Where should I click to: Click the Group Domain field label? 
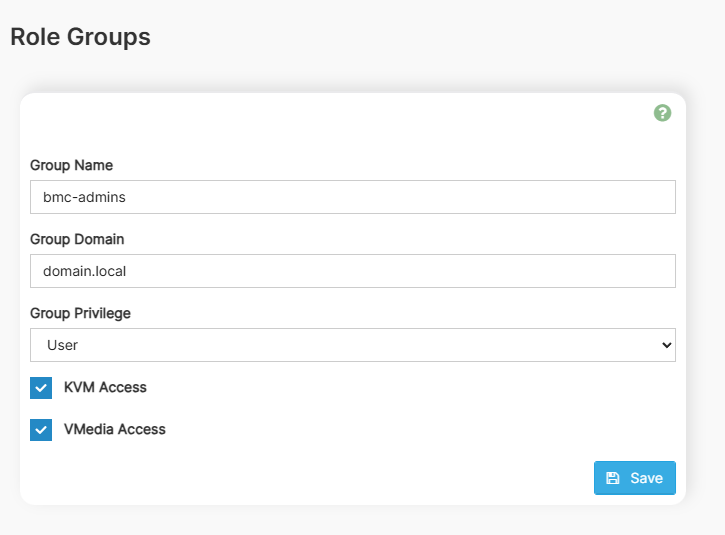click(x=77, y=239)
